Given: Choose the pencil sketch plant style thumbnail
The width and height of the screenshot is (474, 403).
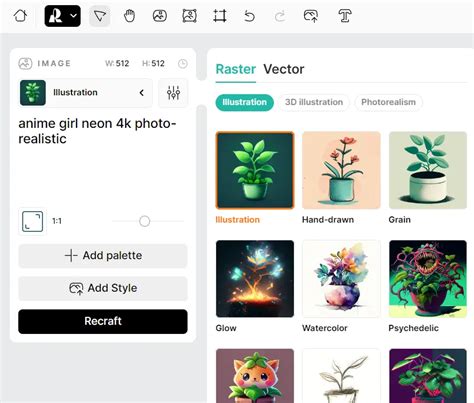Looking at the screenshot, I should coord(341,376).
